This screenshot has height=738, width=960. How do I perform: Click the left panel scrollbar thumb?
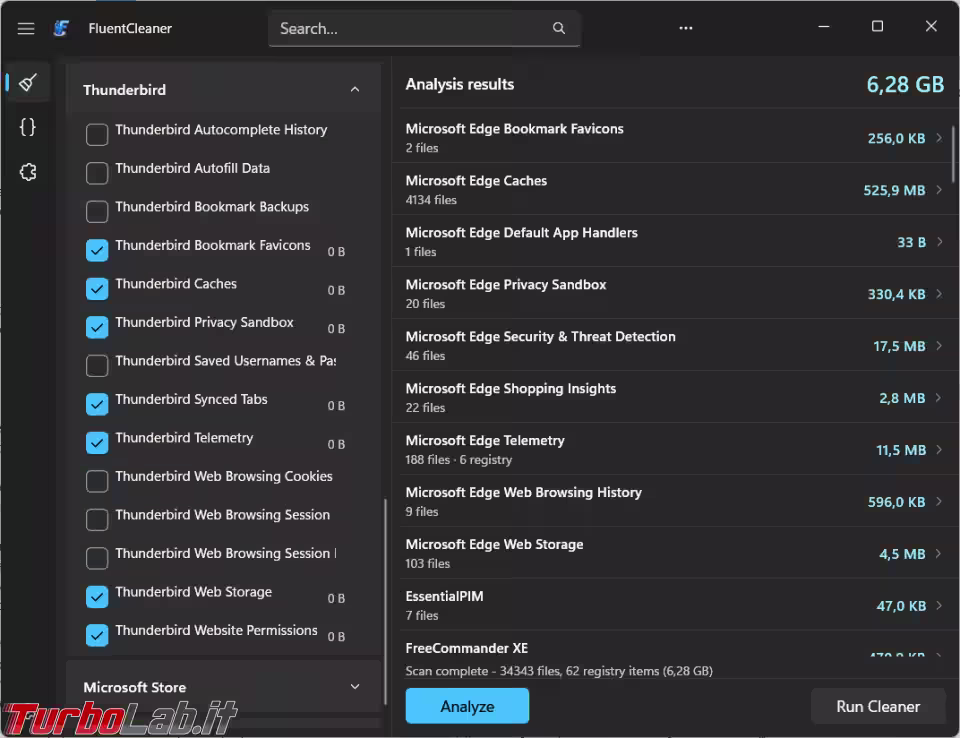click(x=385, y=601)
